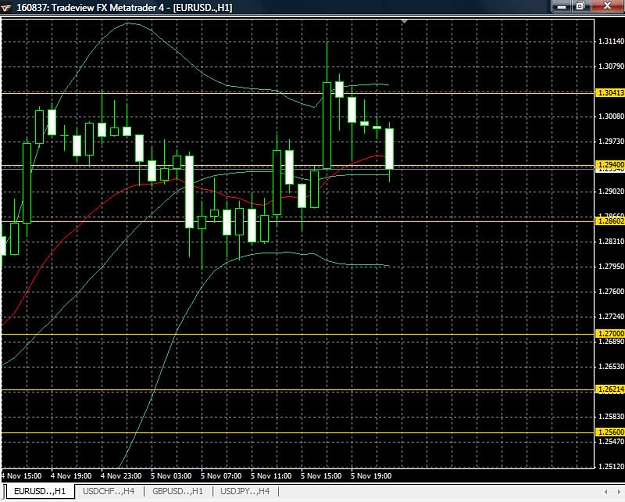Click the 1.31140 price scale value
This screenshot has width=625, height=502.
tap(611, 41)
